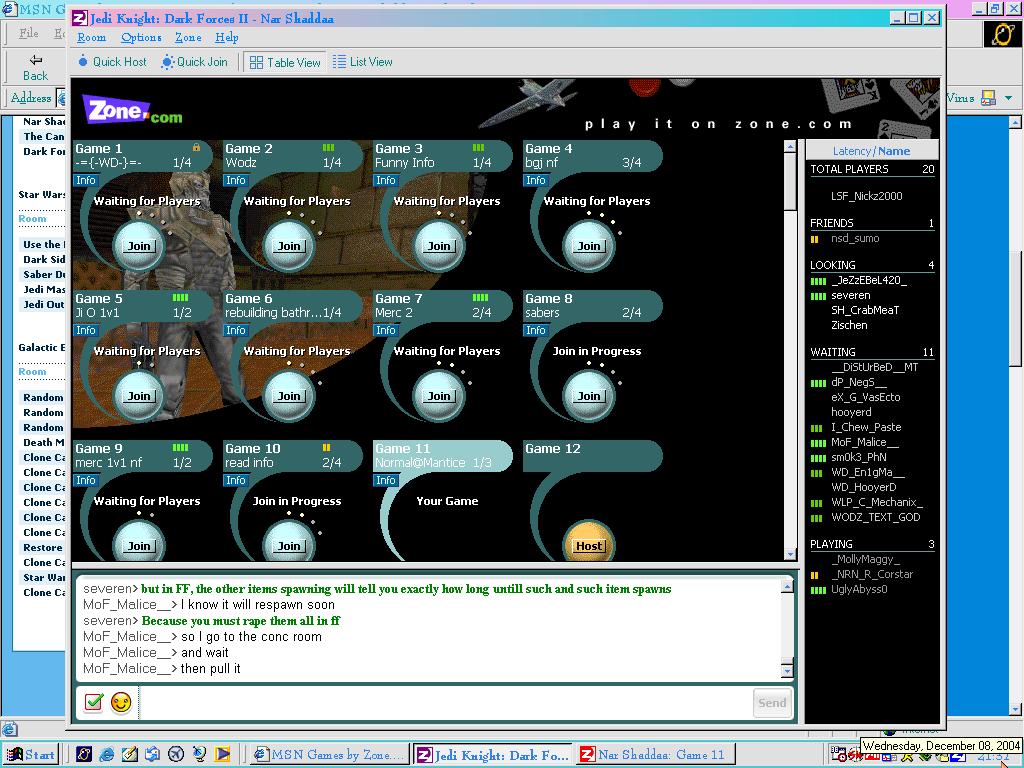Join Game 2 Wodz table
The height and width of the screenshot is (768, 1024).
pos(289,246)
